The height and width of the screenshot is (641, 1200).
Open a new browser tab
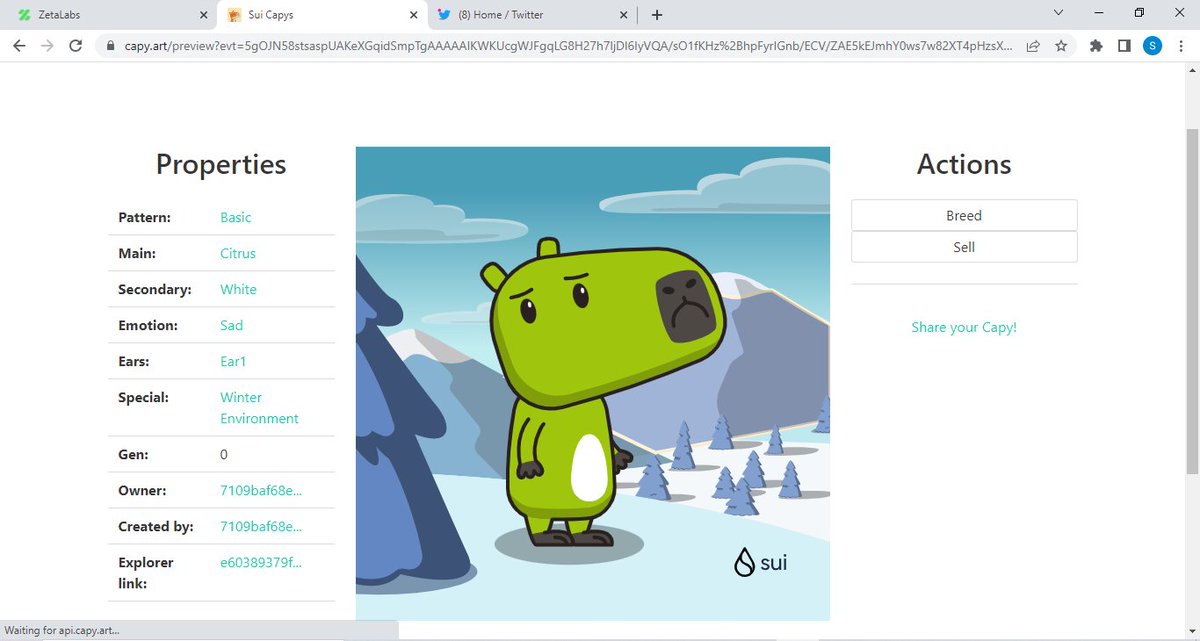pyautogui.click(x=657, y=15)
